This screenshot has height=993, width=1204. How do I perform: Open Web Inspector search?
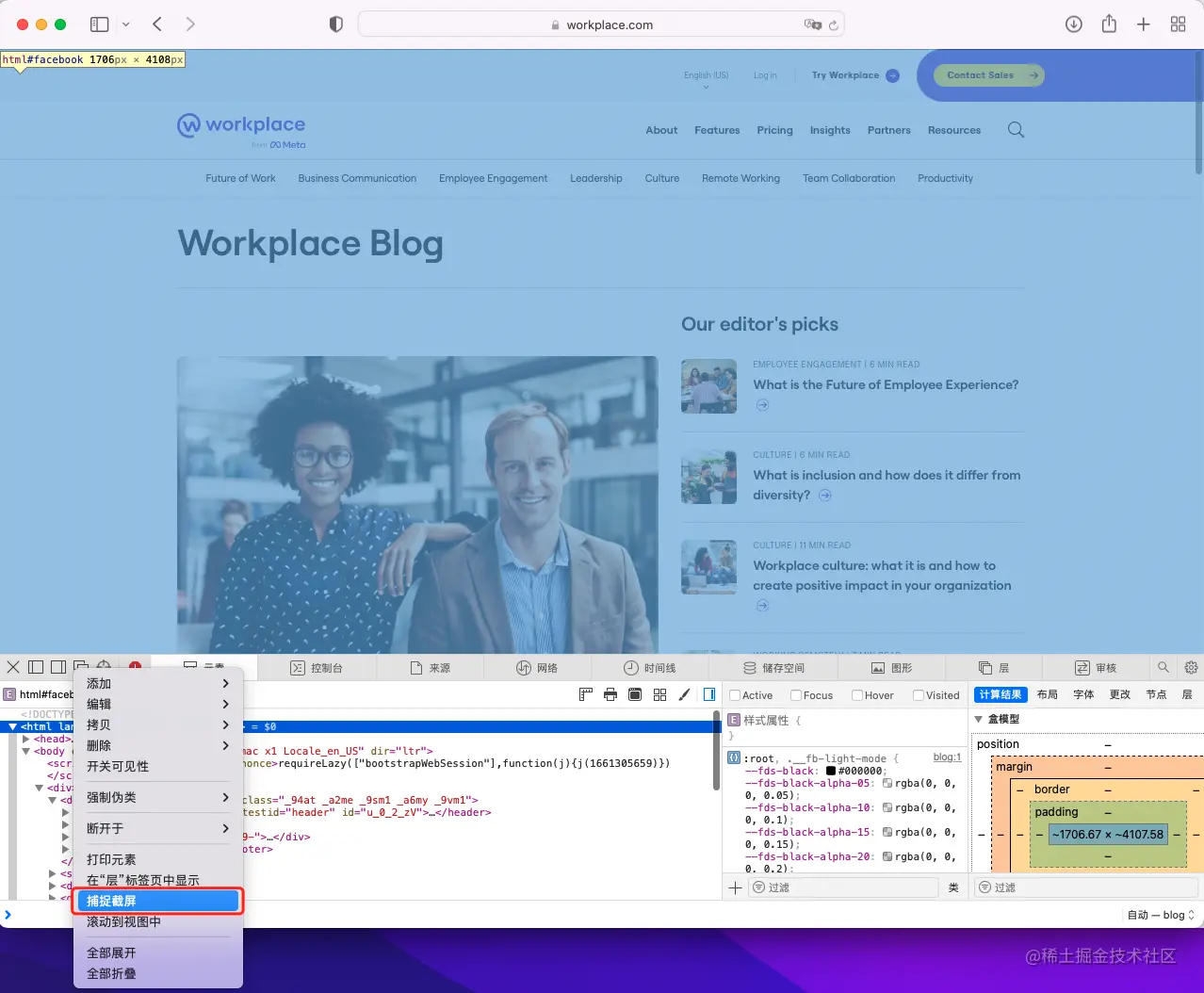pyautogui.click(x=1163, y=667)
